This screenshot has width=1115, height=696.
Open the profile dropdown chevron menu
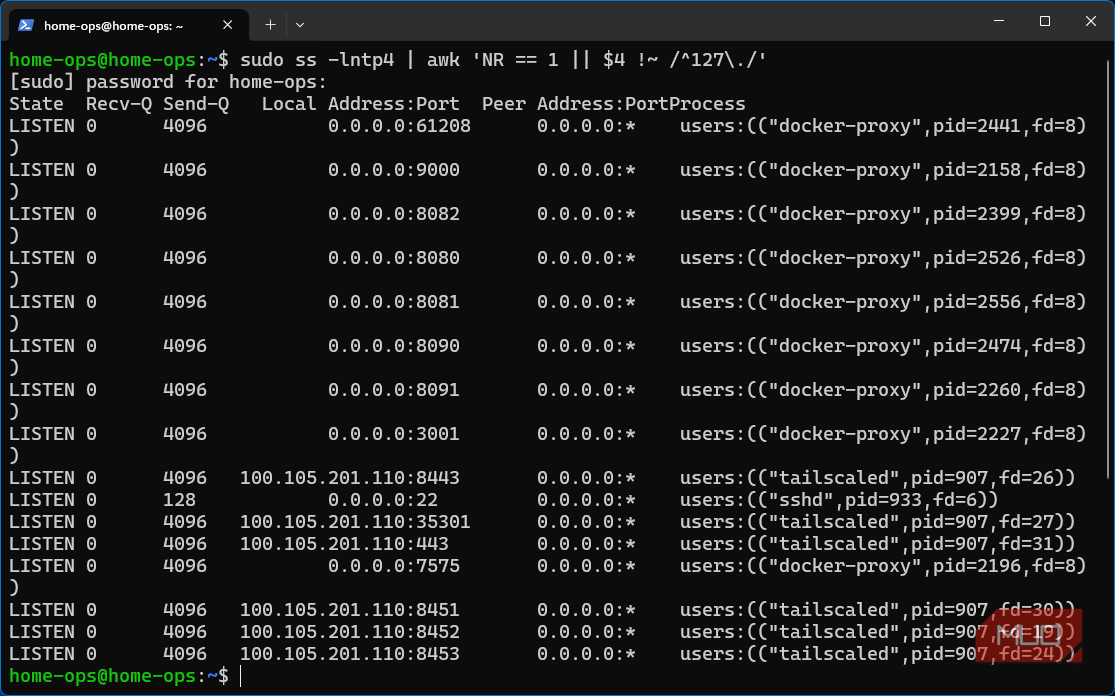point(300,25)
